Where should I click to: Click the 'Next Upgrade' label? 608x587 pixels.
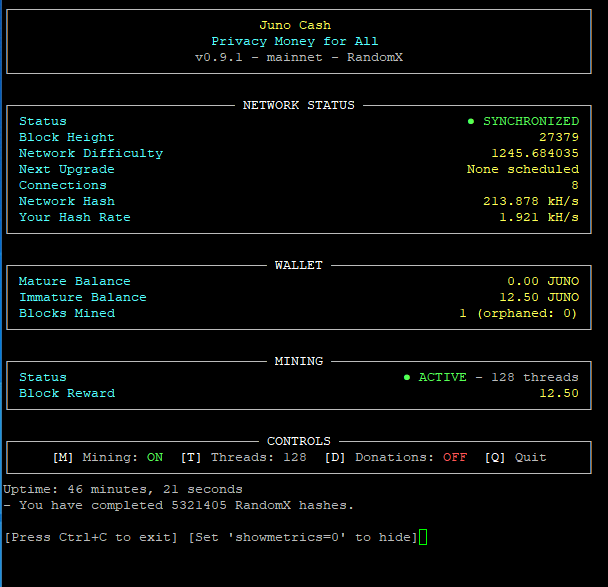[67, 169]
